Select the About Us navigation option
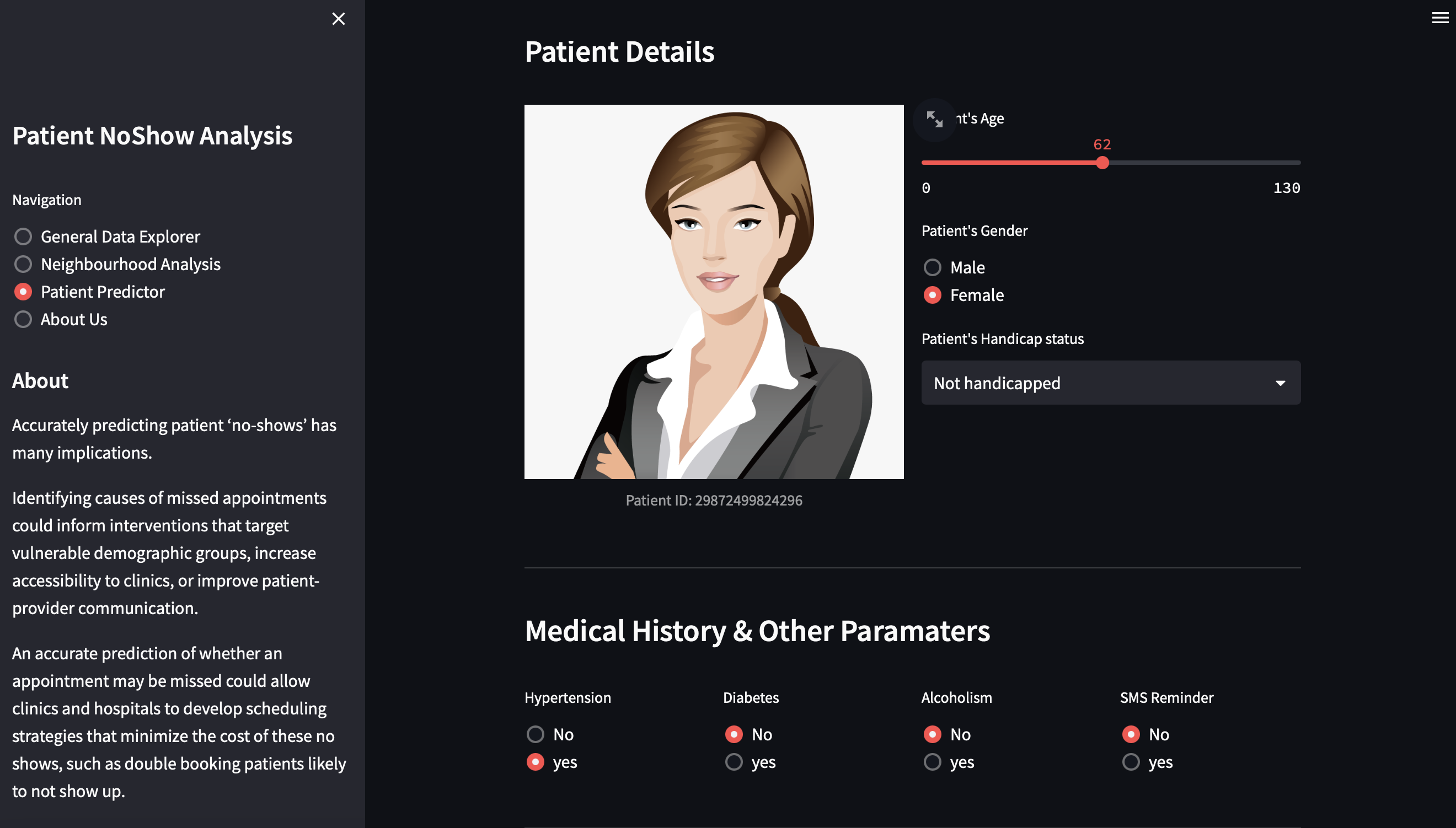This screenshot has height=828, width=1456. [x=23, y=319]
